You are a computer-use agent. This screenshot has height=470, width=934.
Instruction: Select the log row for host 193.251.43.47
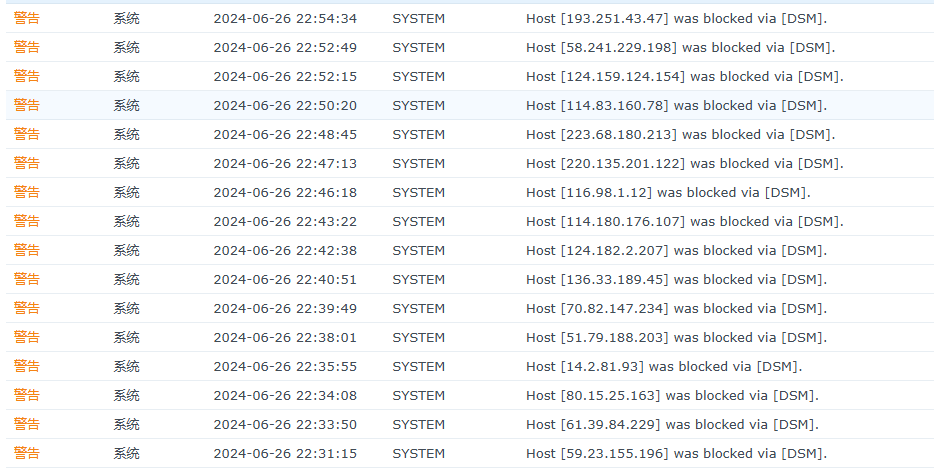(x=676, y=18)
